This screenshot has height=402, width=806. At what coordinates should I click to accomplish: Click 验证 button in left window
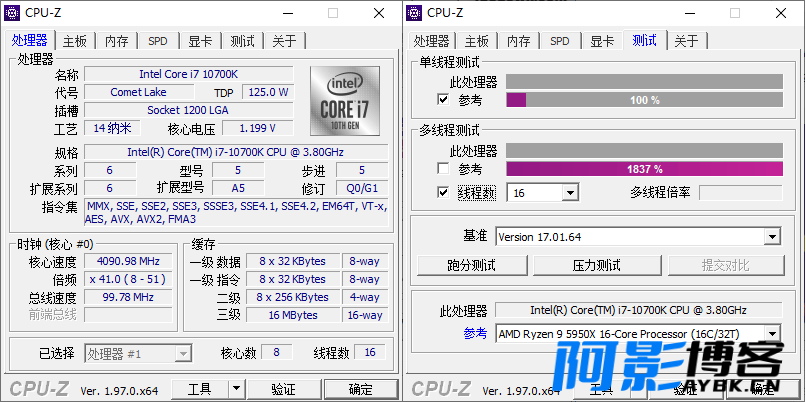pos(283,389)
